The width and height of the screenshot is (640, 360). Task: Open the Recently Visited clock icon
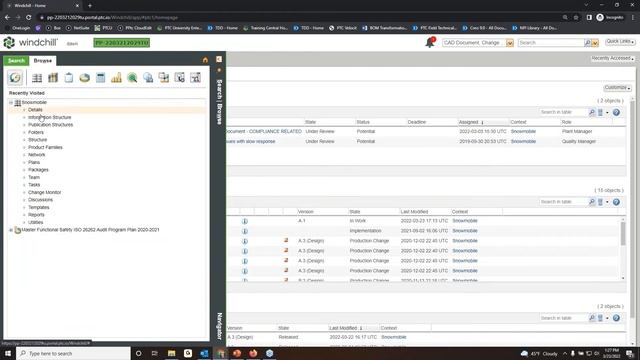click(15, 78)
